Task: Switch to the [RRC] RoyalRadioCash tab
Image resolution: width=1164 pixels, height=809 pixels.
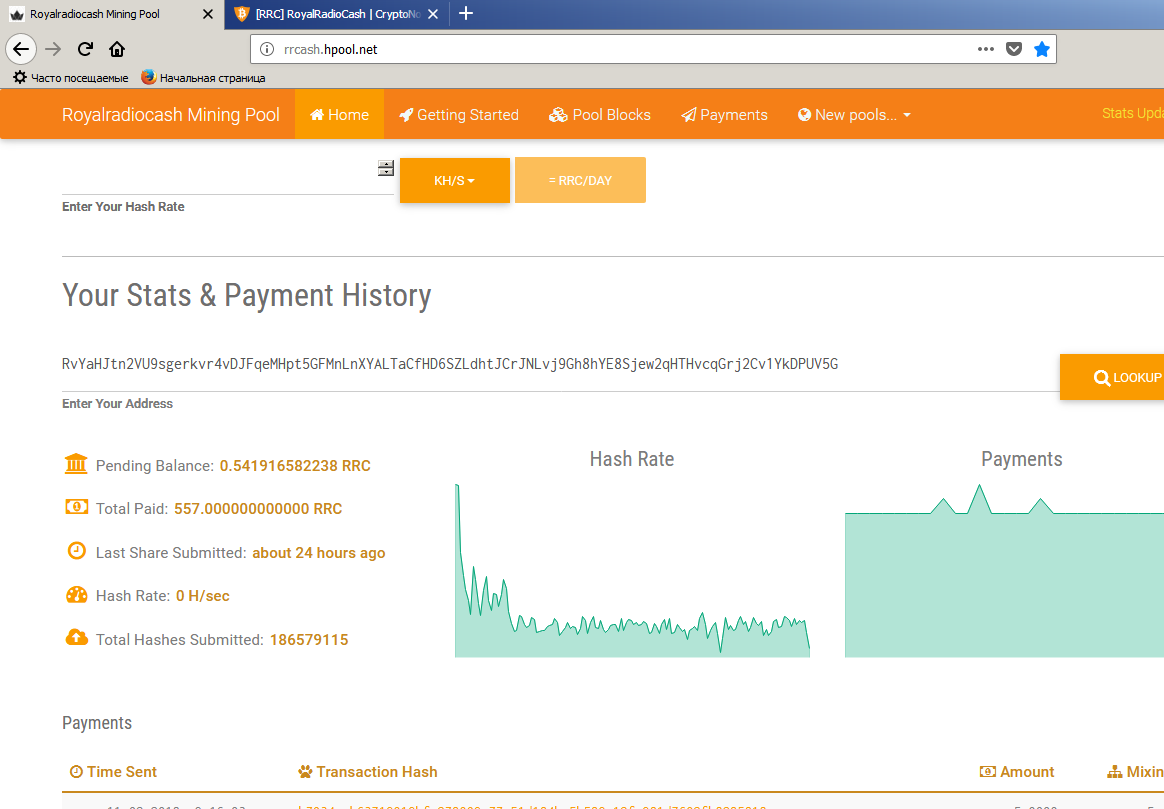Action: (338, 14)
